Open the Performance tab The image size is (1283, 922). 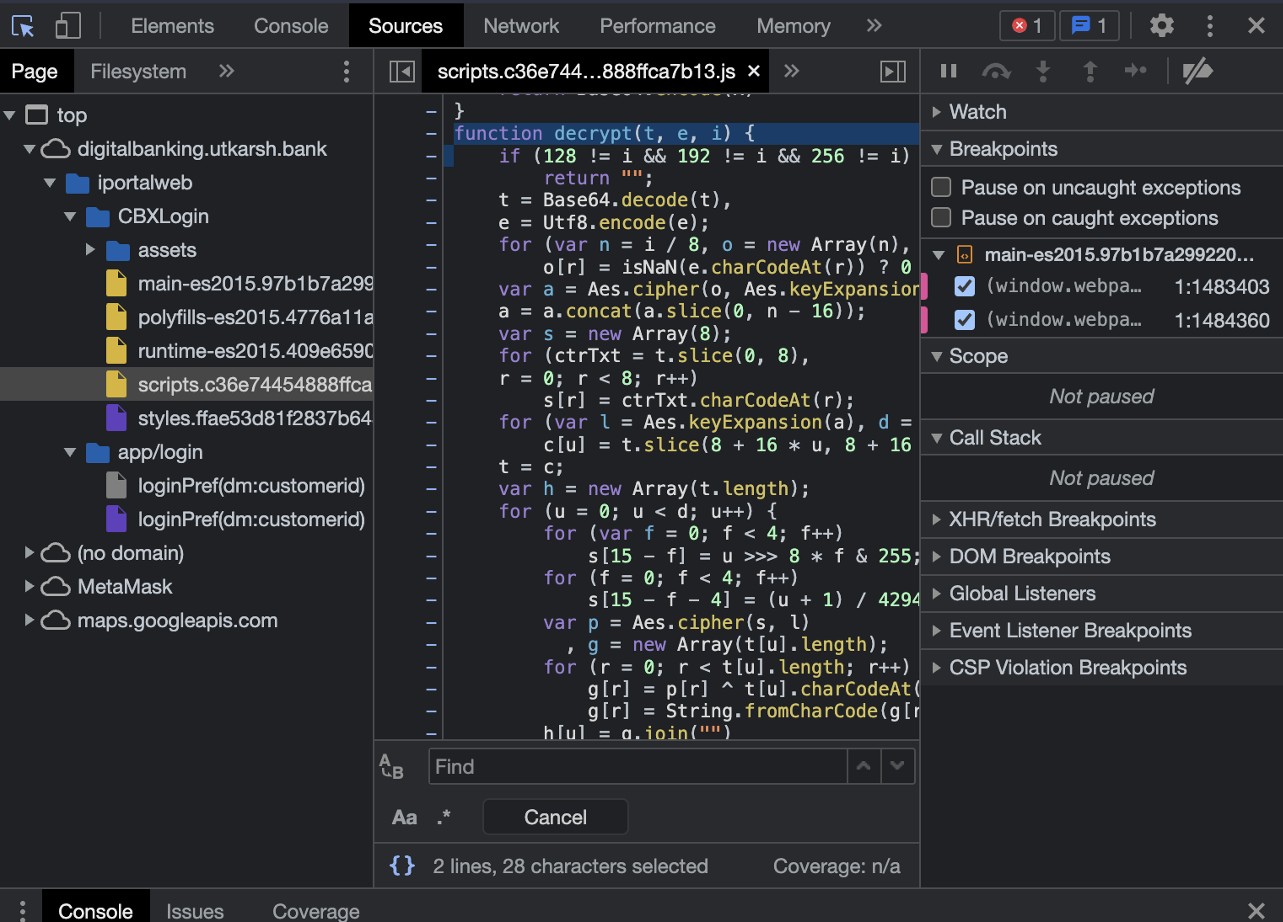tap(657, 25)
